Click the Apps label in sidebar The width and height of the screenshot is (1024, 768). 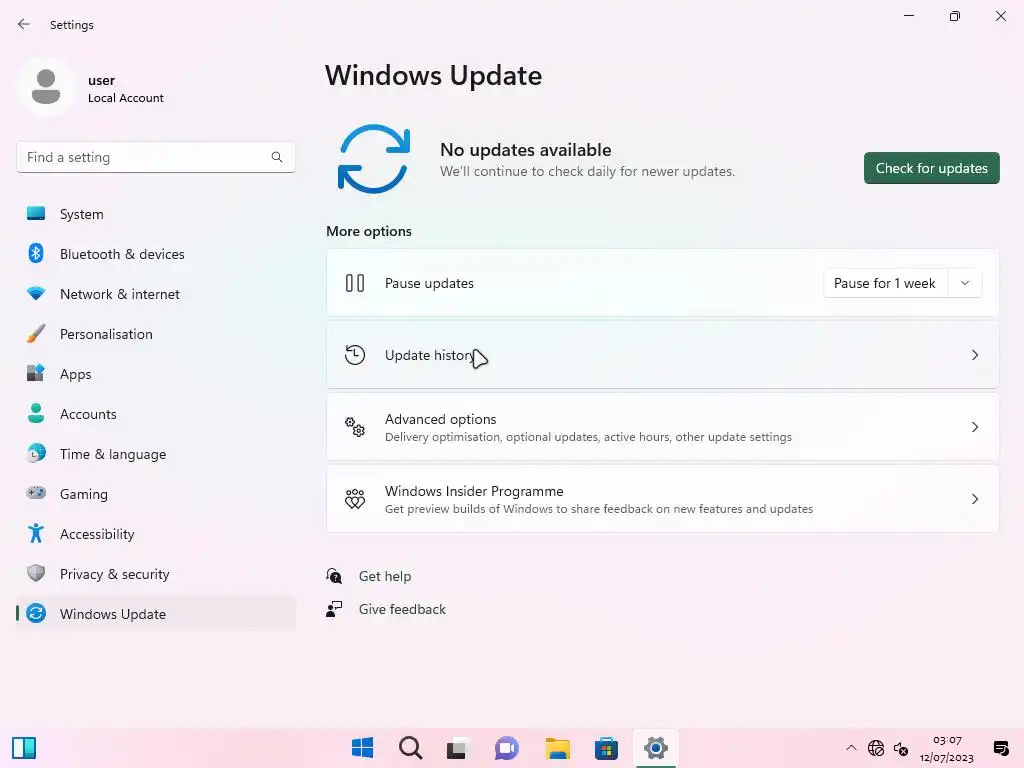point(76,374)
